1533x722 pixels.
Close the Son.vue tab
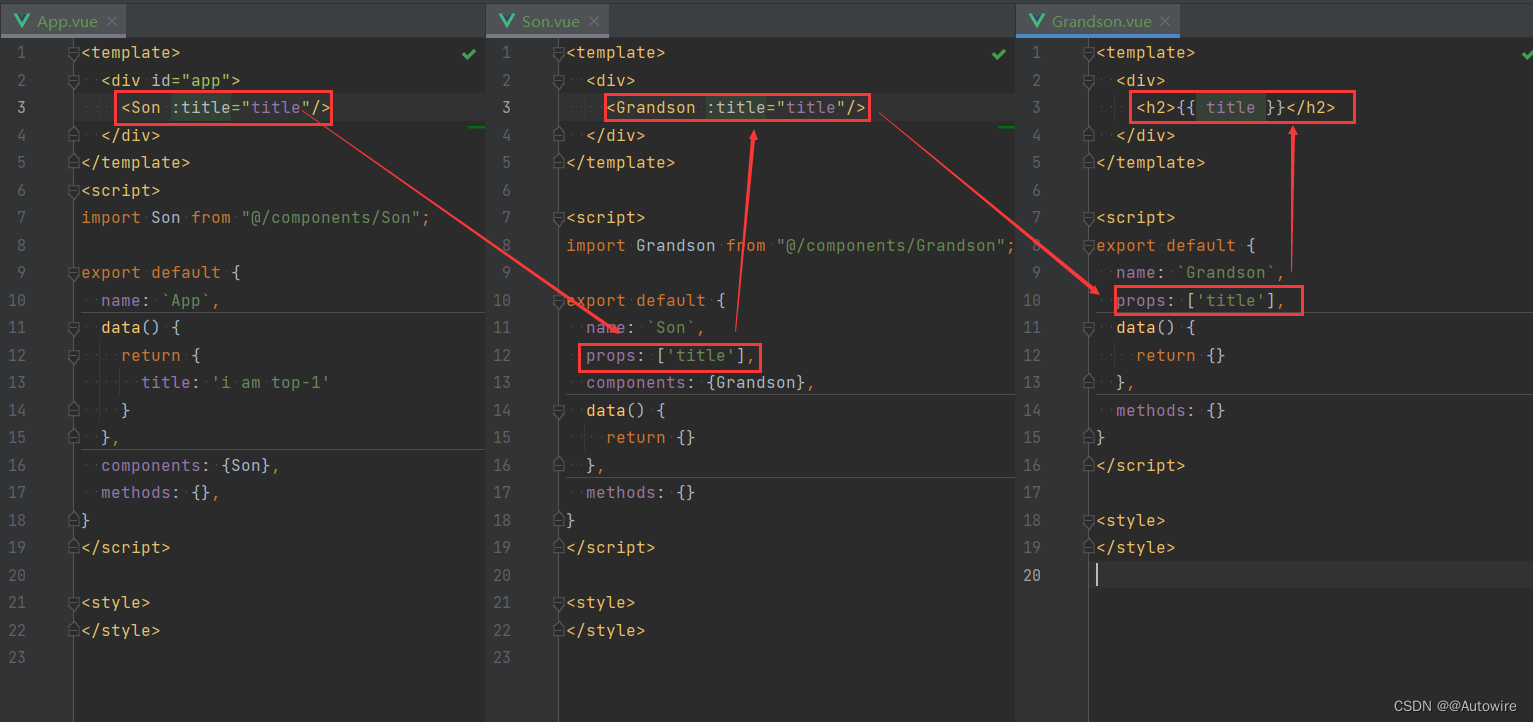(594, 21)
